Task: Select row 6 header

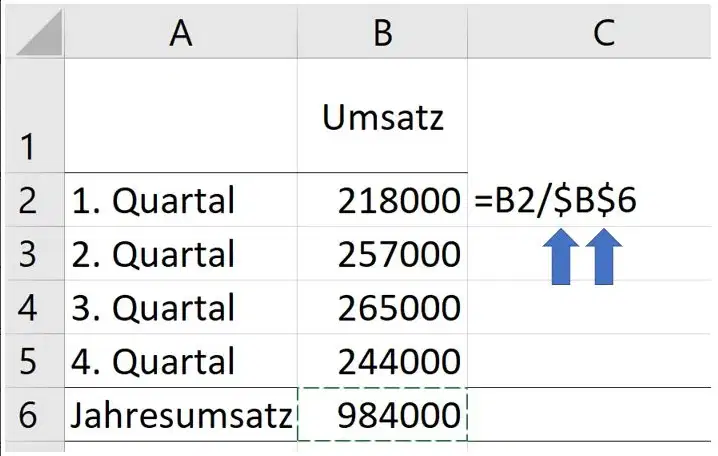Action: tap(33, 414)
